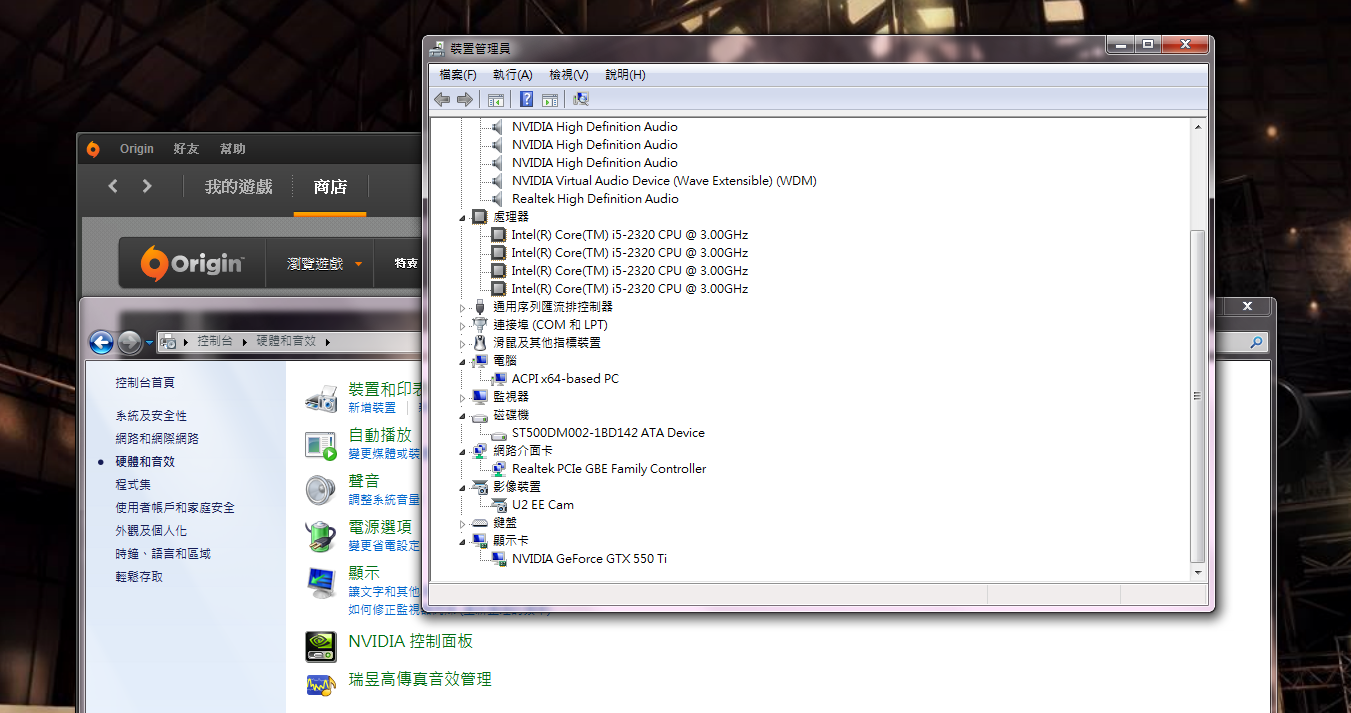This screenshot has height=713, width=1351.
Task: Click the 控制台首頁 link
Action: point(145,383)
